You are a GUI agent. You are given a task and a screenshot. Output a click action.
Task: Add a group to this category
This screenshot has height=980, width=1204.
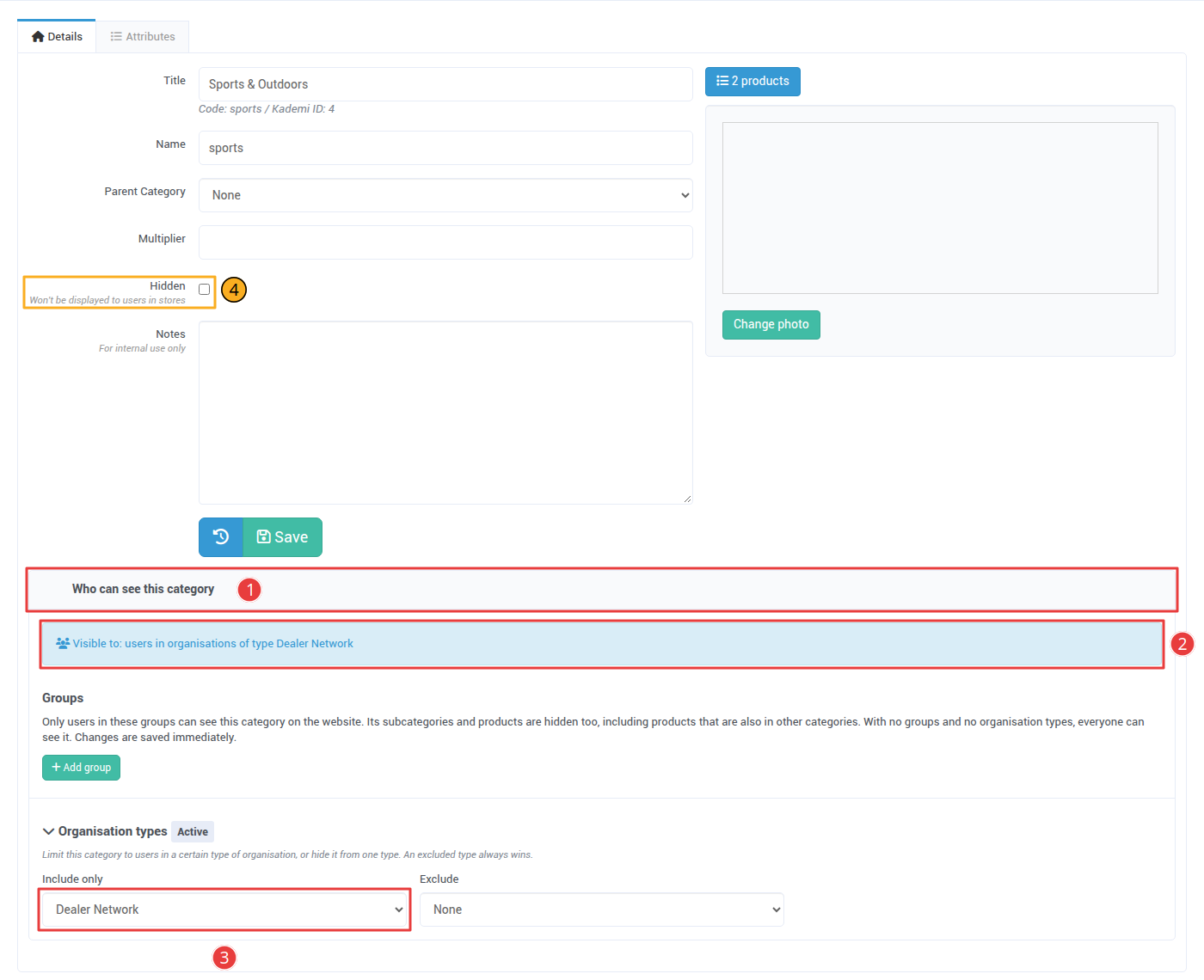point(81,768)
